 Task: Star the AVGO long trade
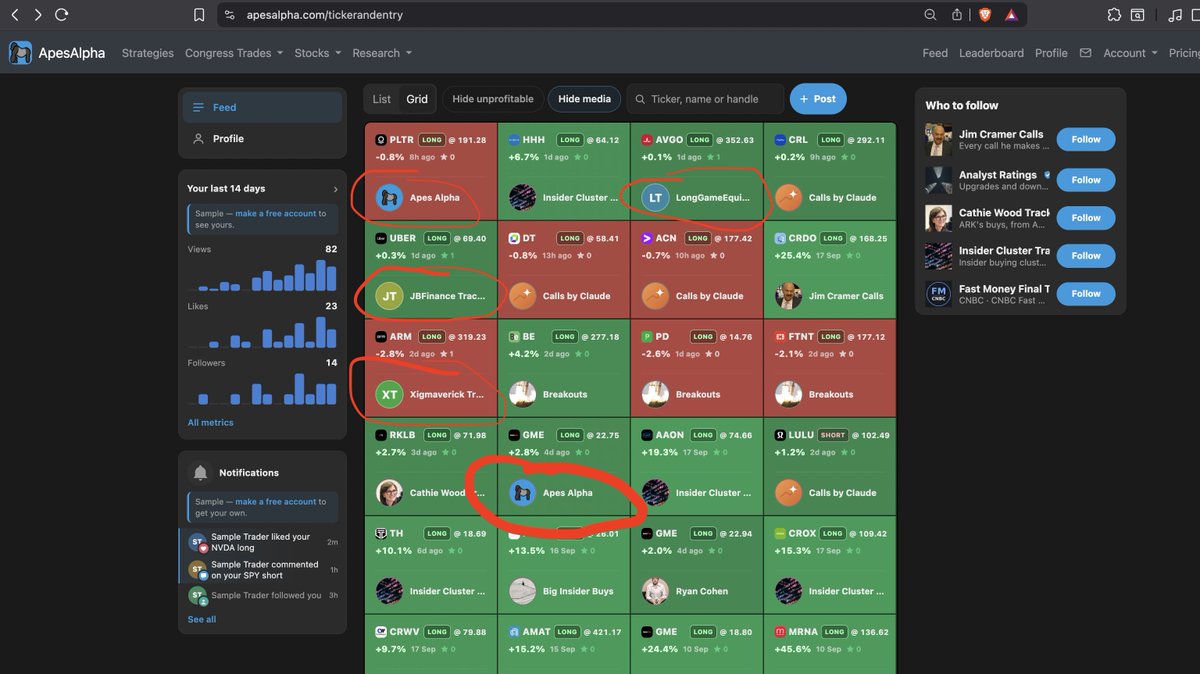(710, 157)
